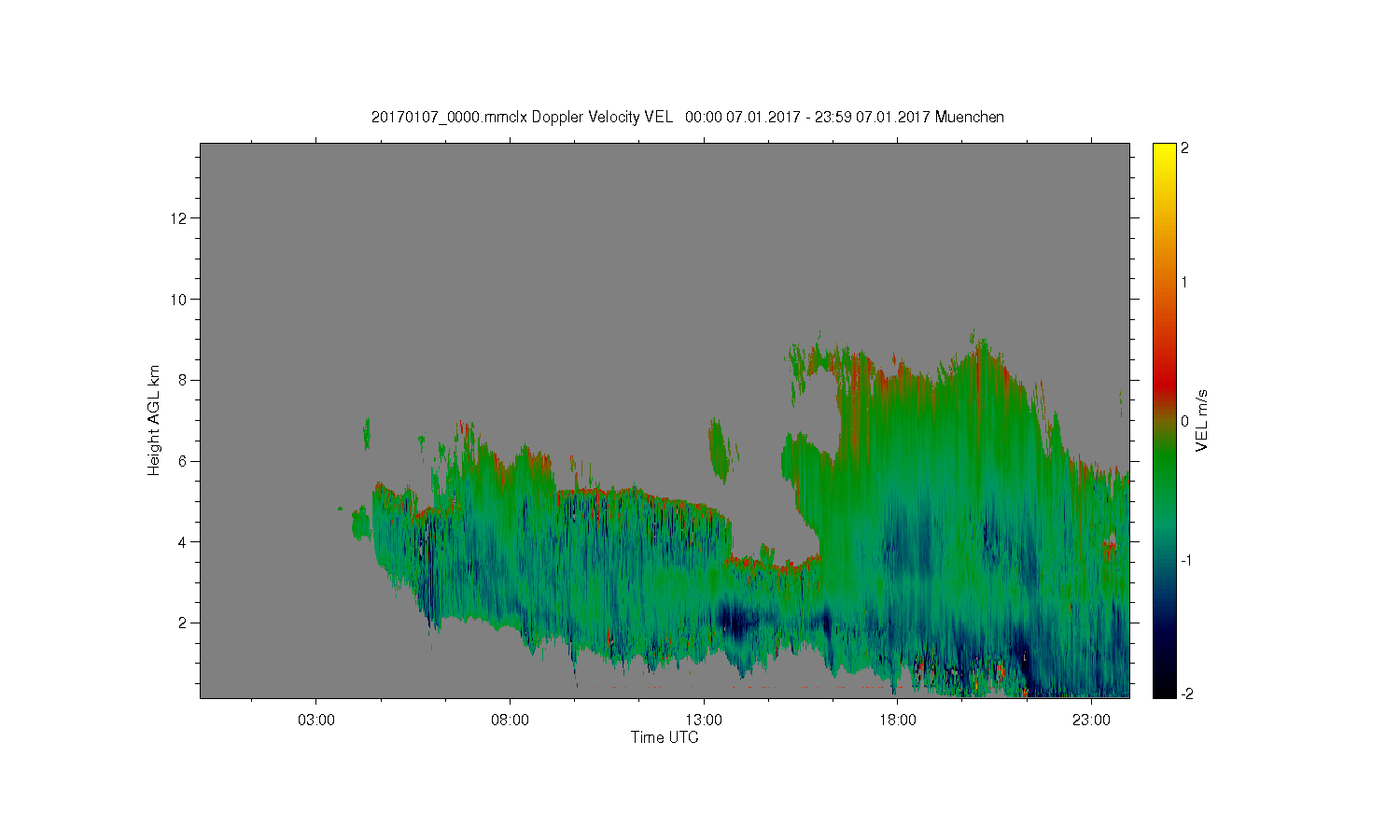Click the small isolated cloud patch near 13:00
The height and width of the screenshot is (840, 1400).
[719, 450]
